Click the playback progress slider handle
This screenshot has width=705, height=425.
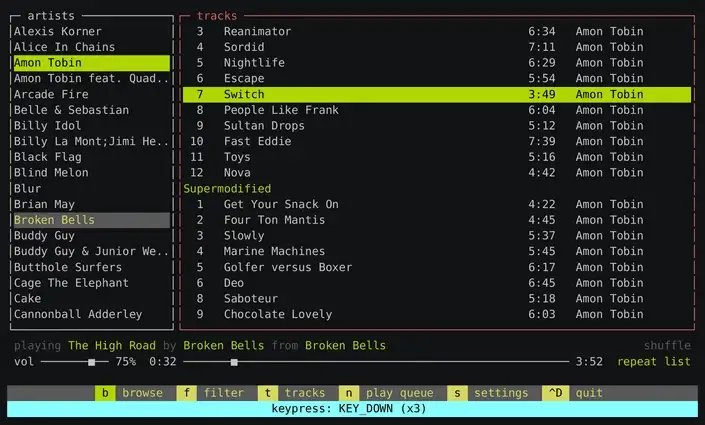pyautogui.click(x=234, y=362)
